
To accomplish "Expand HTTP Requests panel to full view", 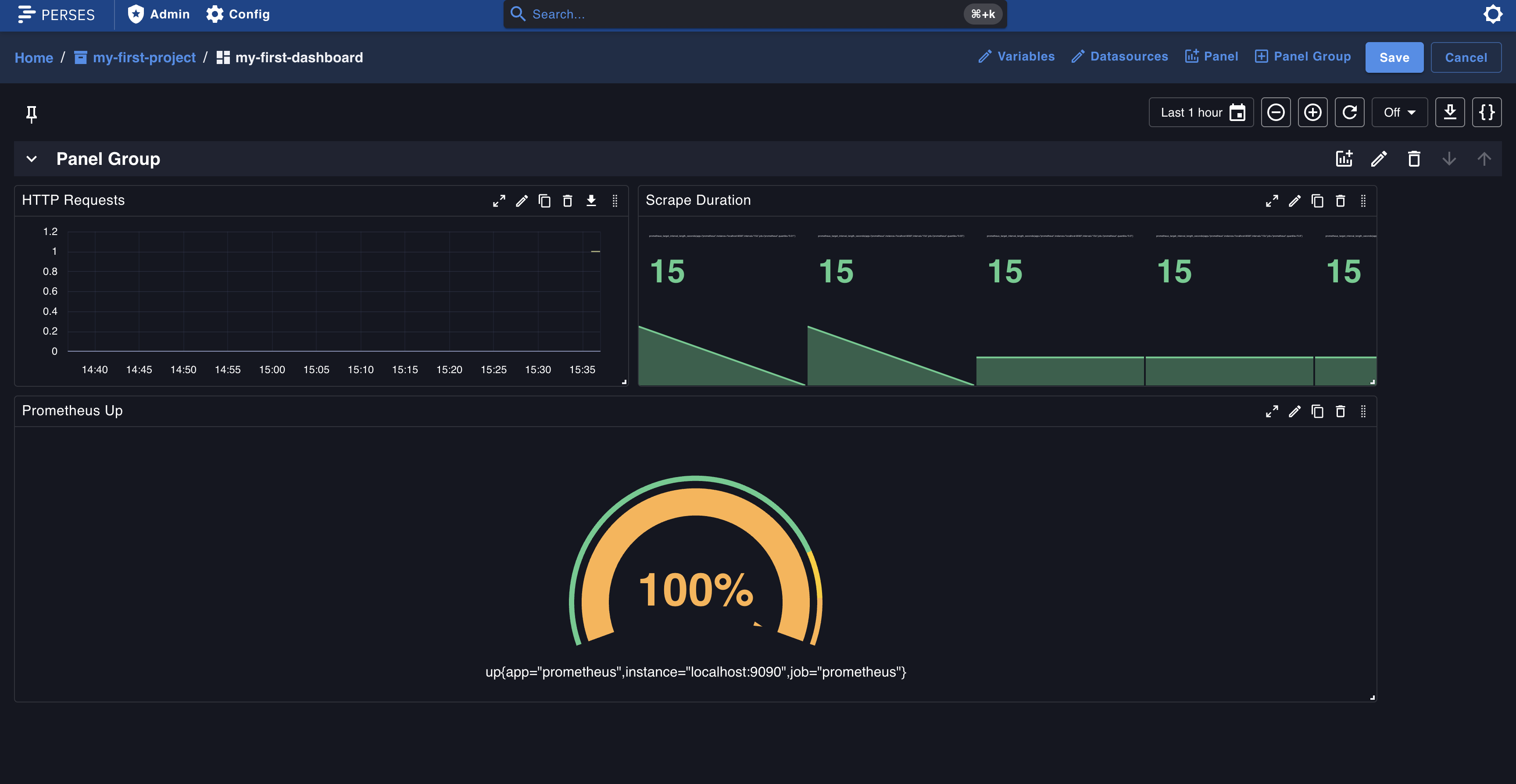I will tap(499, 201).
